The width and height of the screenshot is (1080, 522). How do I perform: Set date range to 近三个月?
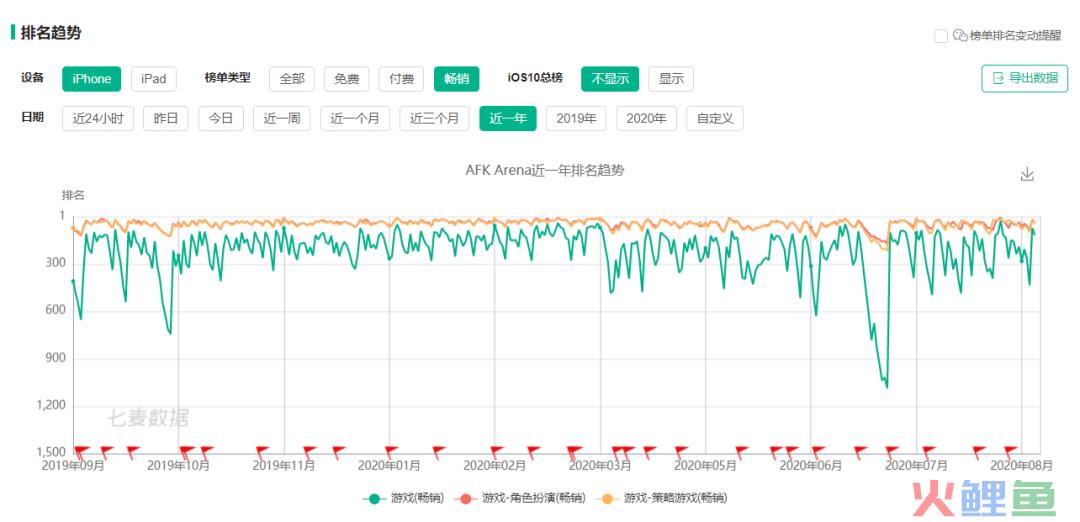click(x=434, y=118)
